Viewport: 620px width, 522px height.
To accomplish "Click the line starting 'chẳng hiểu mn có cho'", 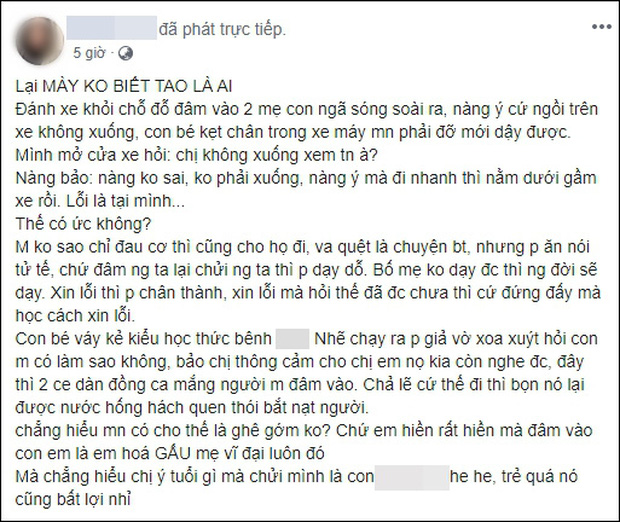I will tap(304, 430).
